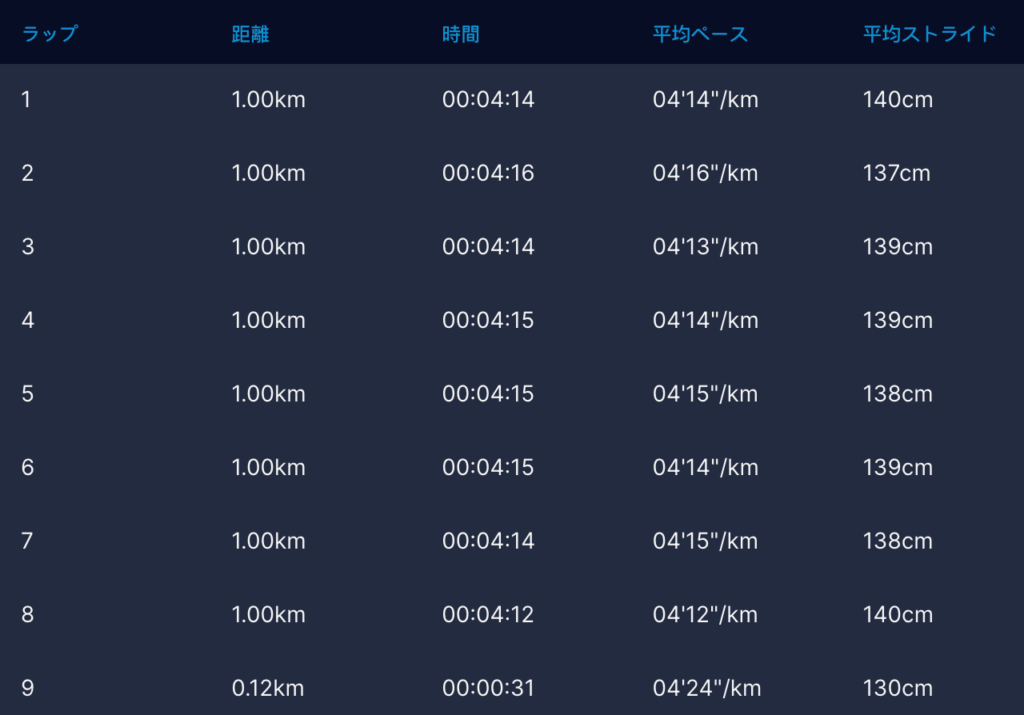Click the 140cm stride for lap 1
This screenshot has height=715, width=1024.
click(x=897, y=100)
